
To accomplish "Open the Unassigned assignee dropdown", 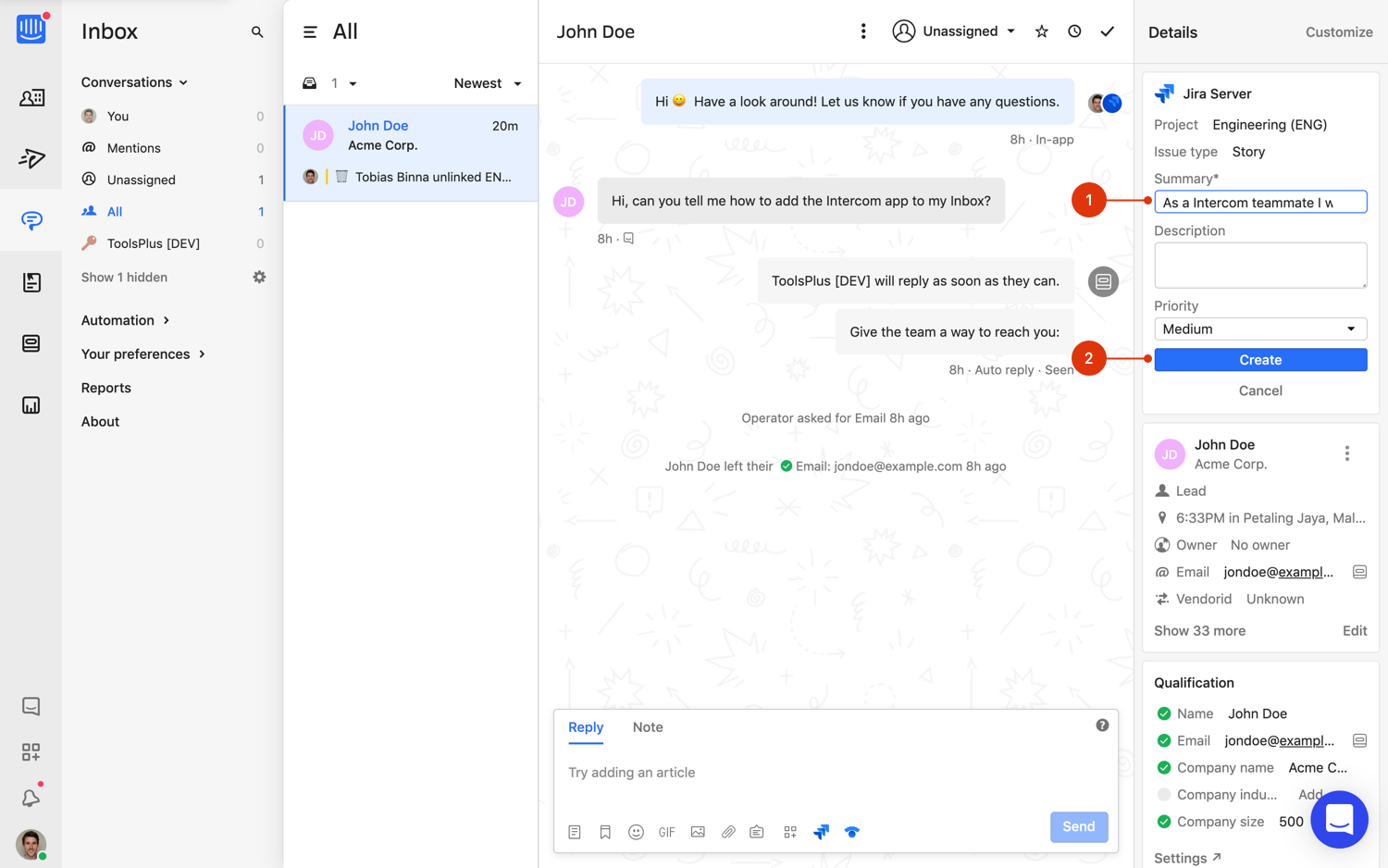I will (954, 31).
